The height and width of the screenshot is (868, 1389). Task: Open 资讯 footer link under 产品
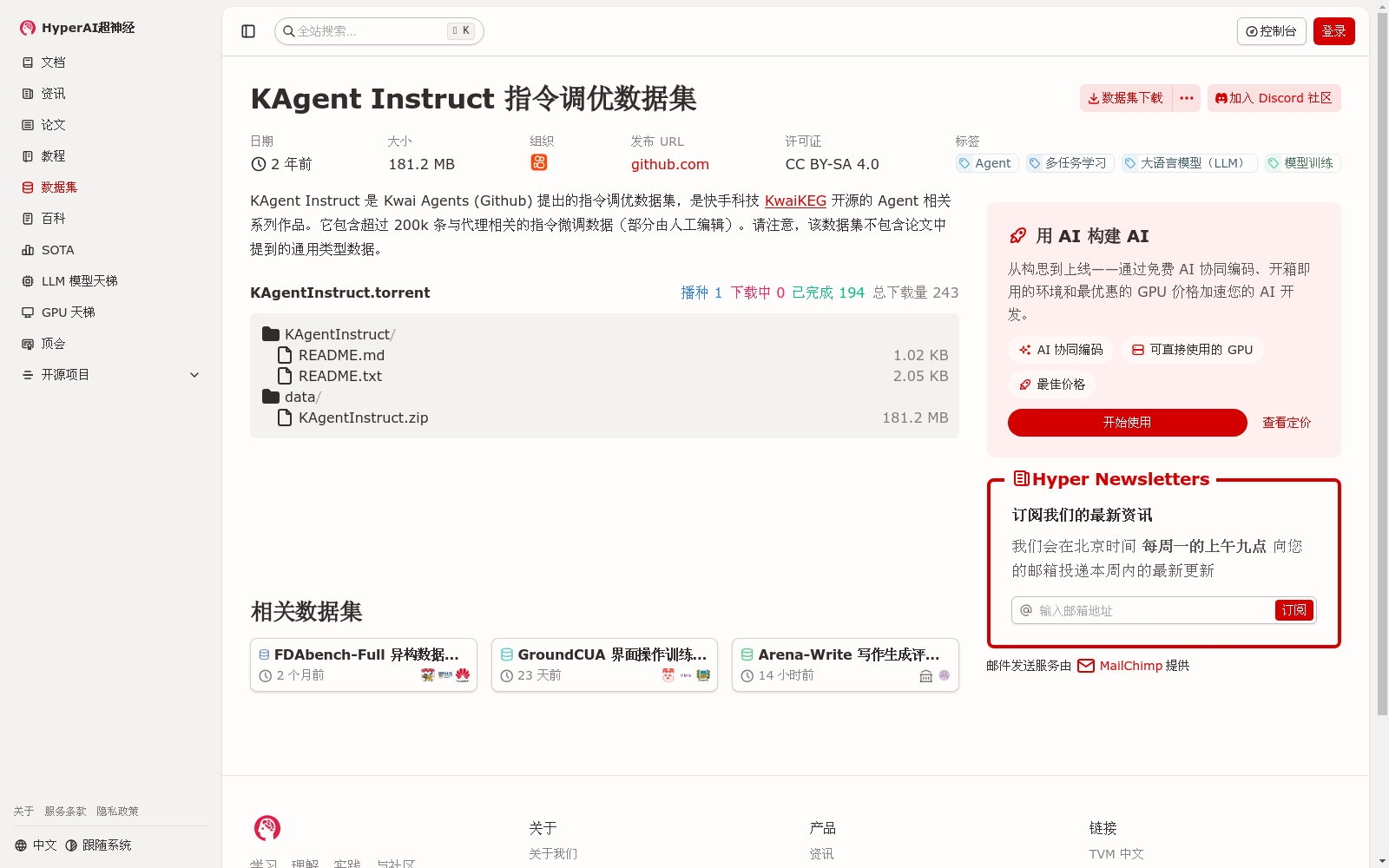(x=821, y=854)
